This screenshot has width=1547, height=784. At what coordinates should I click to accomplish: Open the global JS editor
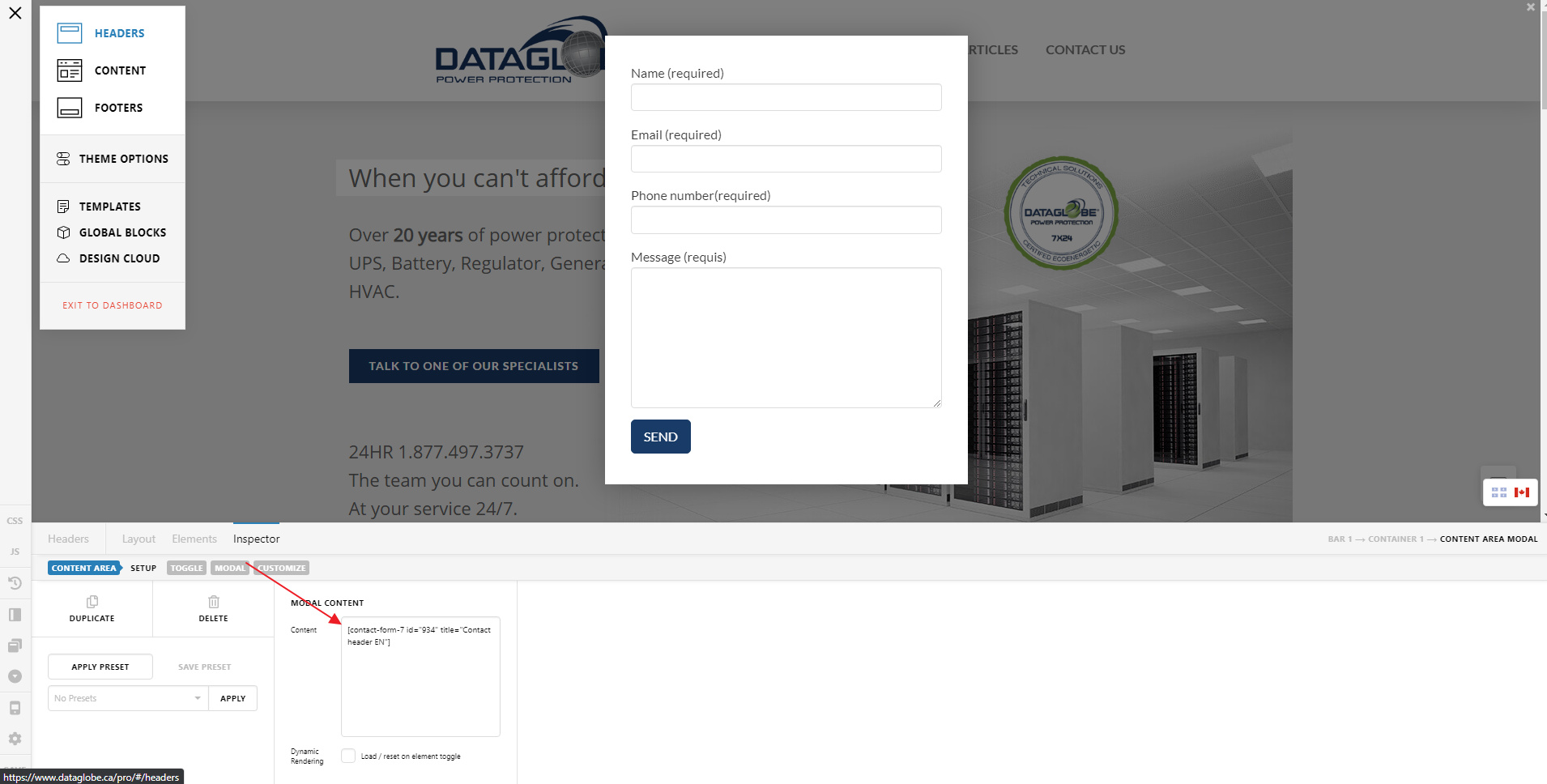click(x=15, y=552)
